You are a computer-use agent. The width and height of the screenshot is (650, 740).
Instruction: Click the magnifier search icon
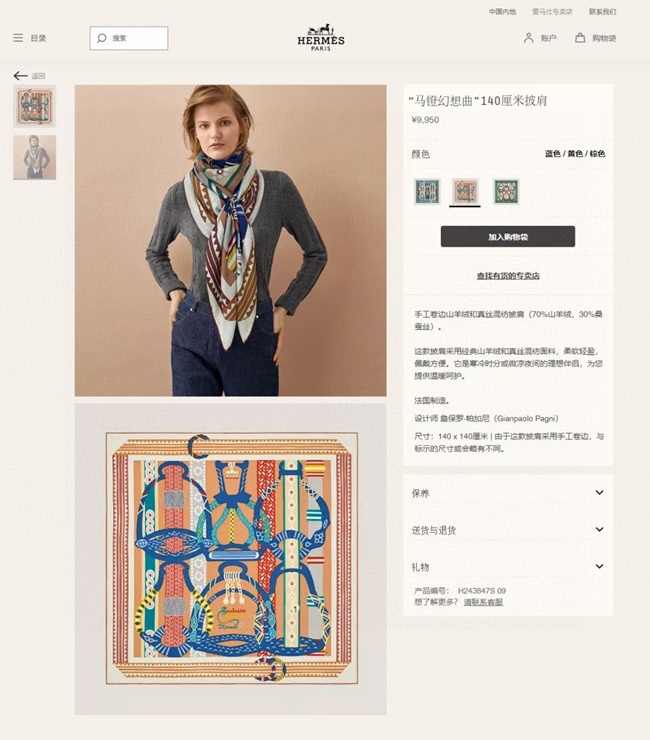(101, 38)
